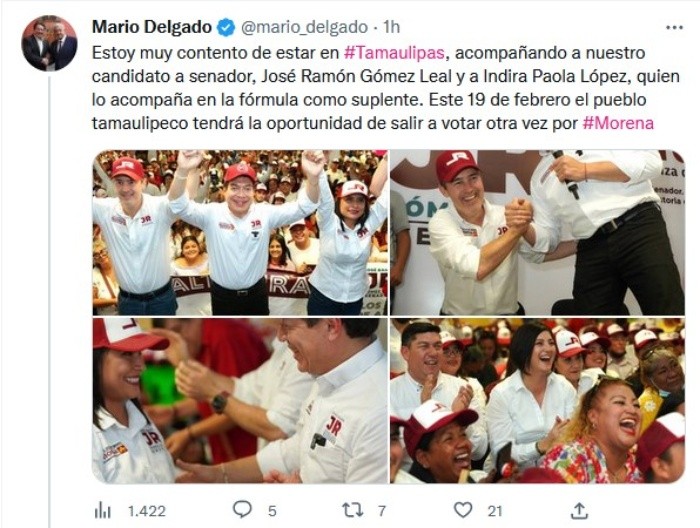700x528 pixels.
Task: Open the #Morena hashtag link
Action: (x=618, y=123)
